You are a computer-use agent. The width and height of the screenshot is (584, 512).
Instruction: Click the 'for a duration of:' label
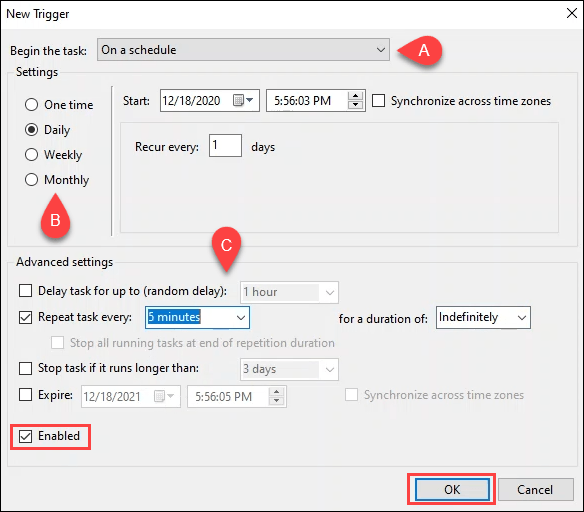[383, 319]
